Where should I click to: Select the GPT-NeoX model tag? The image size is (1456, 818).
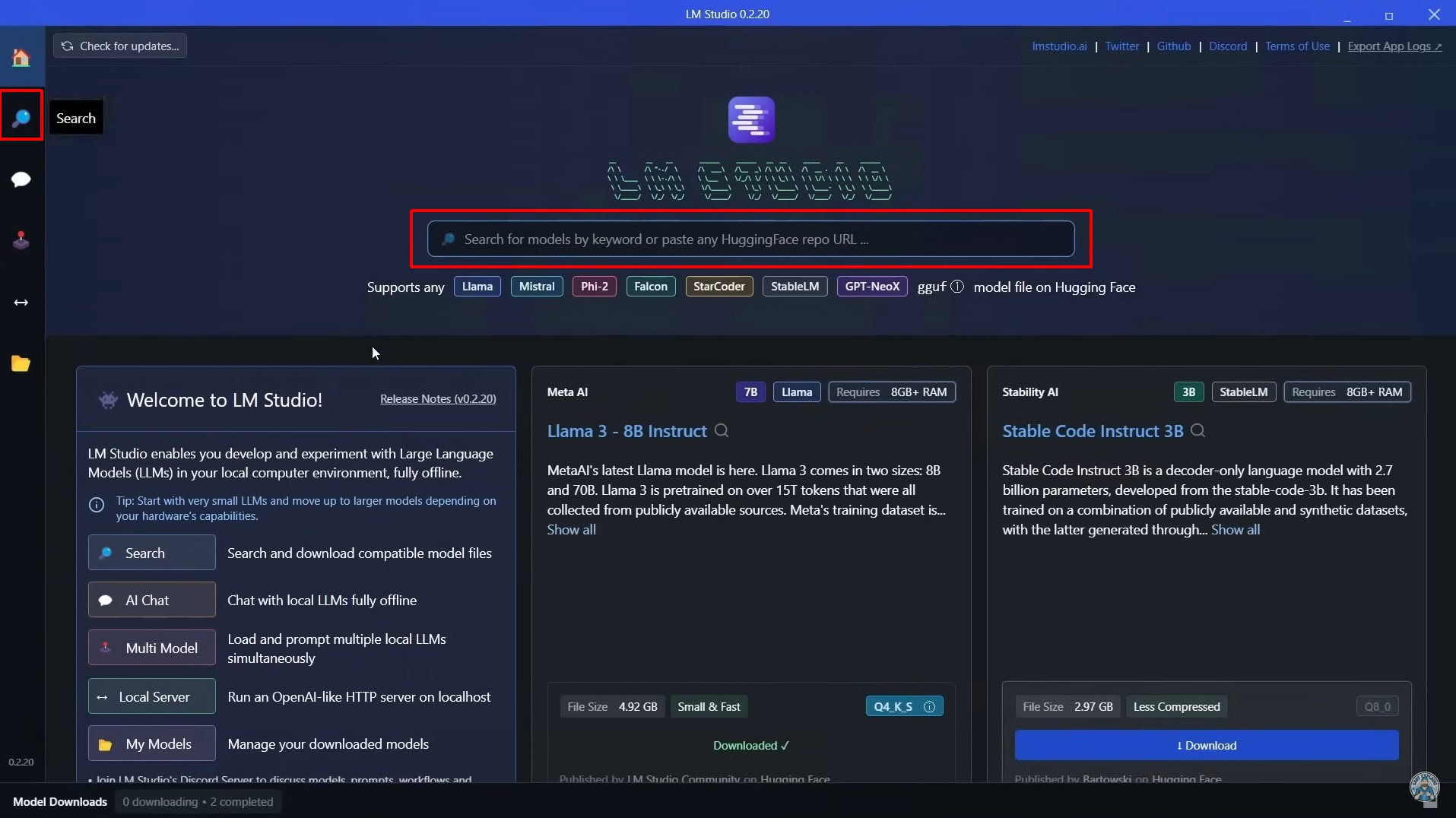[872, 287]
